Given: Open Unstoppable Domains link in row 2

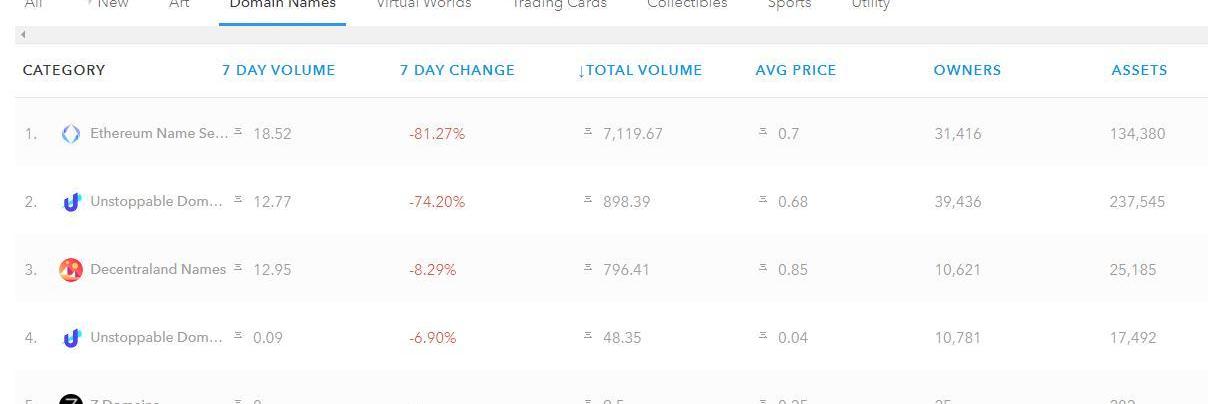Looking at the screenshot, I should [x=157, y=202].
